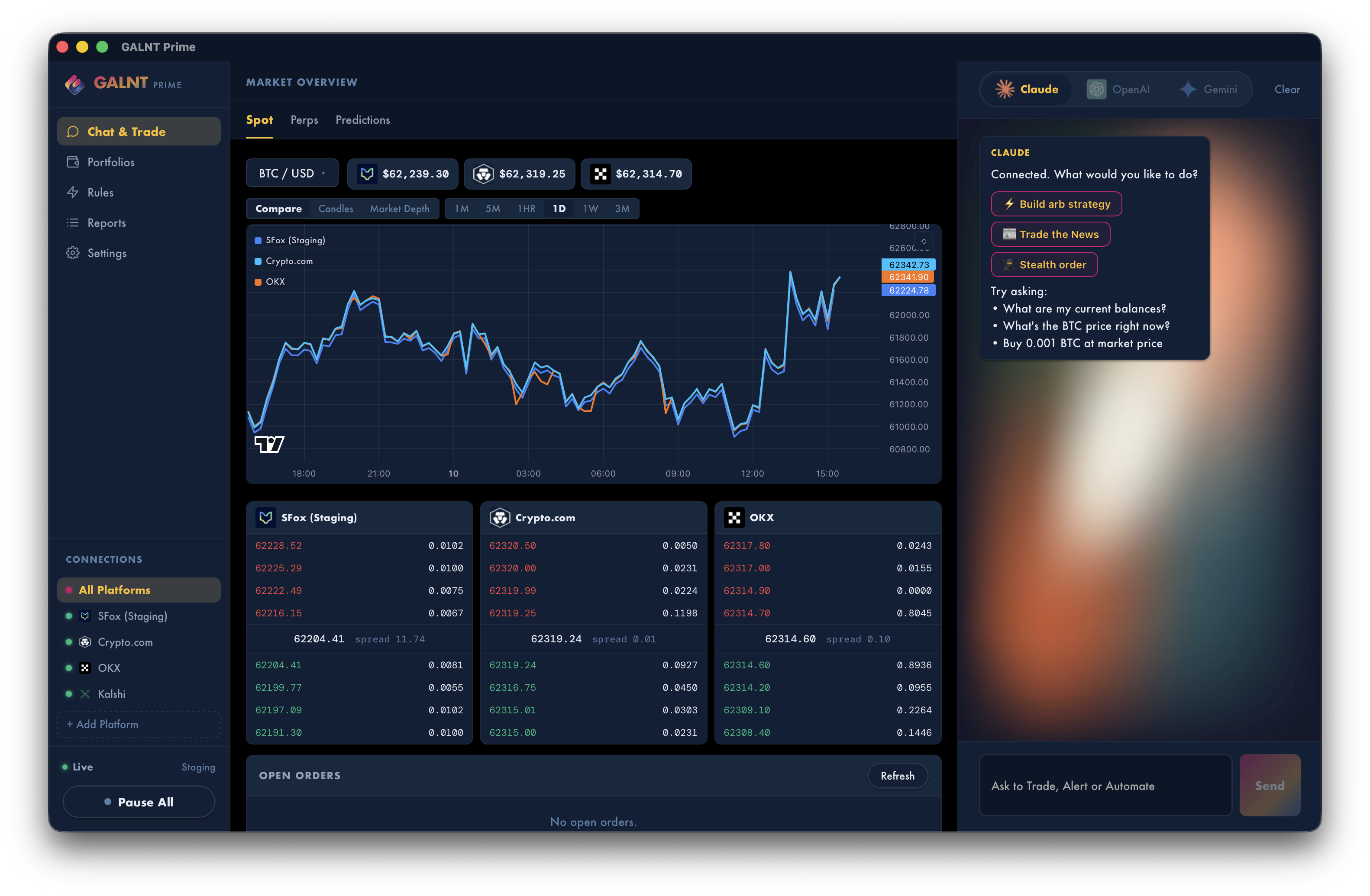Viewport: 1370px width, 896px height.
Task: Click the Crypto.com icon in the price ticker
Action: [x=484, y=174]
